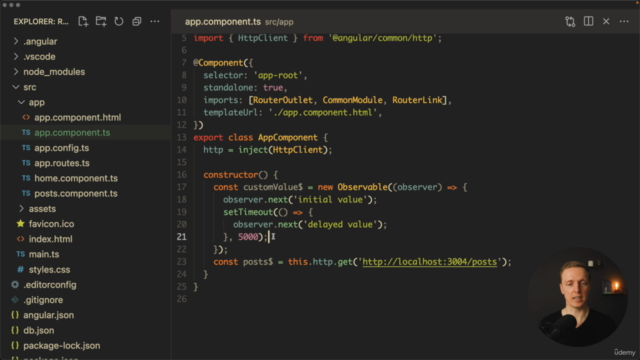This screenshot has height=360, width=640.
Task: Open source control changes icon in editor toolbar
Action: (570, 21)
